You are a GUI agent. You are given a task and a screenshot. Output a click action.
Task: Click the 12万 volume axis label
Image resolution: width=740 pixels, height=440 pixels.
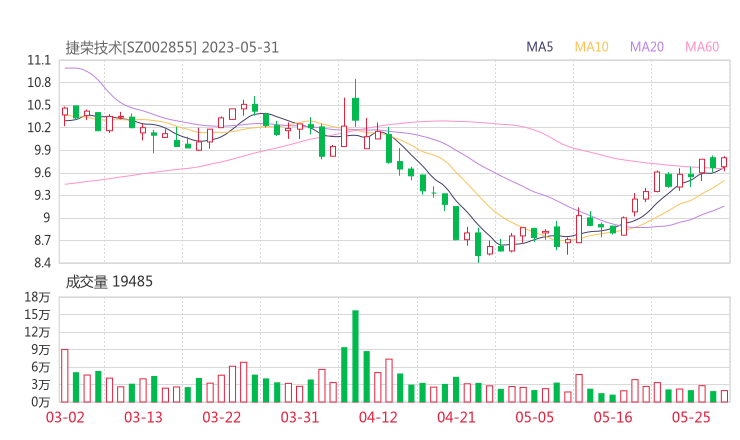[38, 332]
